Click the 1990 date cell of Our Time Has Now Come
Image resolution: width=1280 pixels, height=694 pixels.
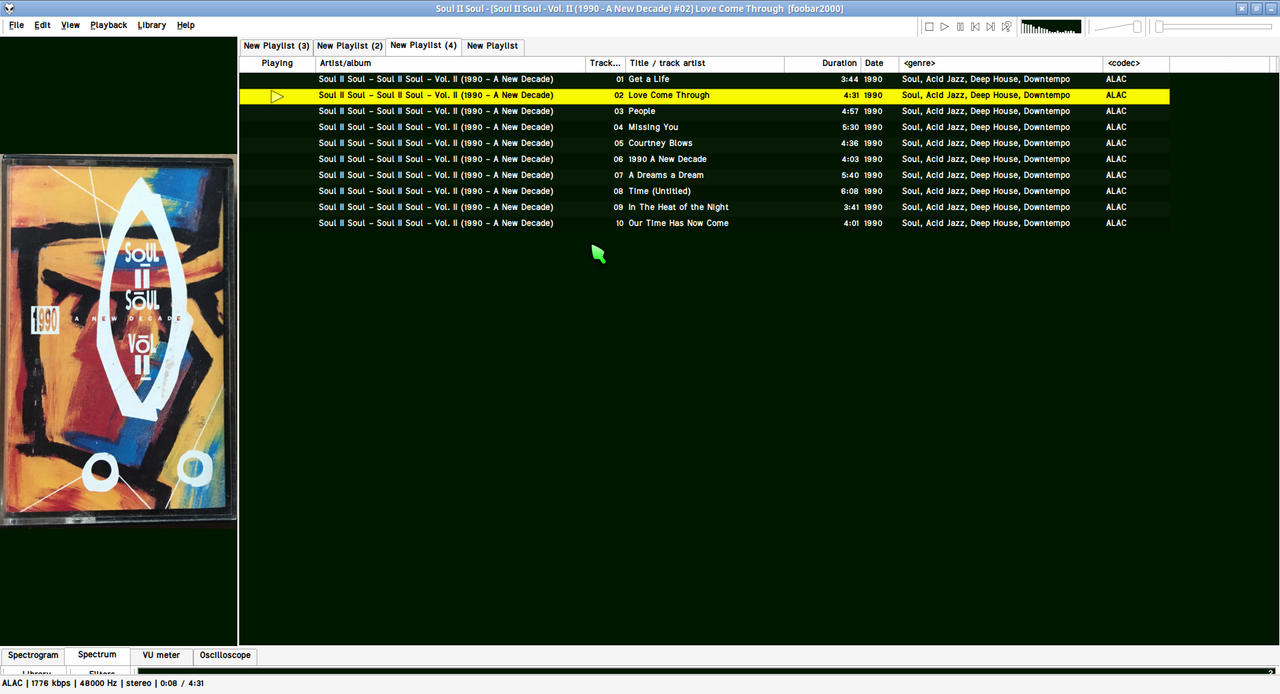[x=873, y=224]
